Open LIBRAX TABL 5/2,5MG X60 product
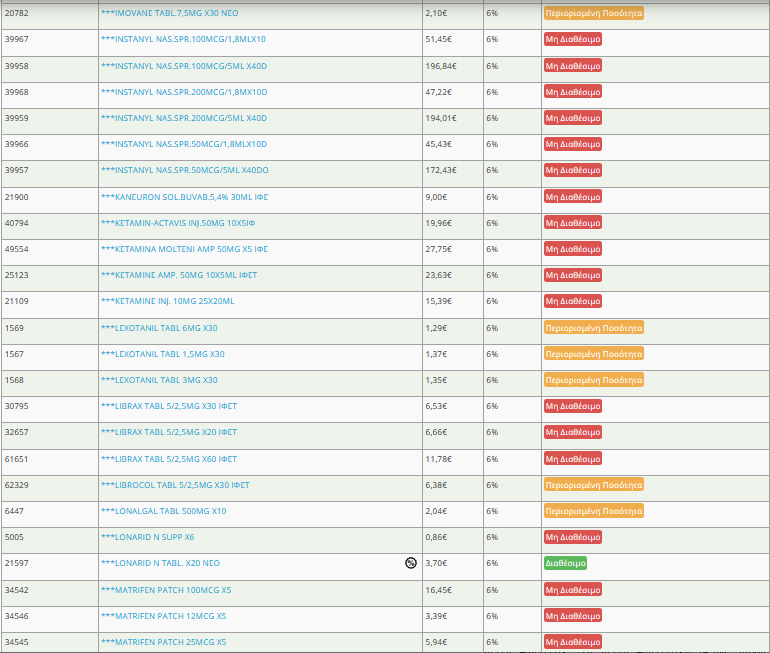The height and width of the screenshot is (653, 770). pos(168,459)
